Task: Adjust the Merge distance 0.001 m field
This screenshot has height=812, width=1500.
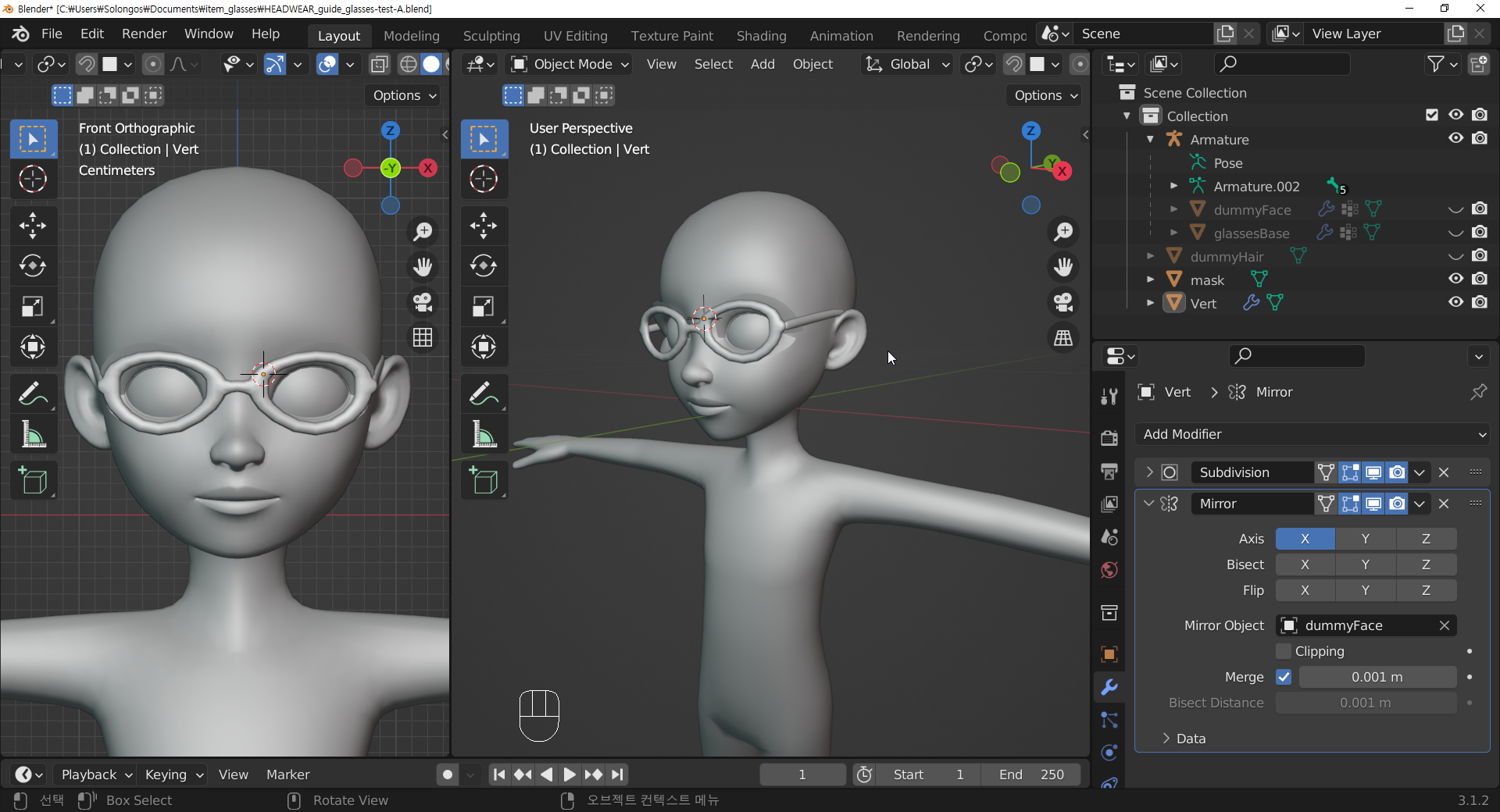Action: click(x=1377, y=677)
